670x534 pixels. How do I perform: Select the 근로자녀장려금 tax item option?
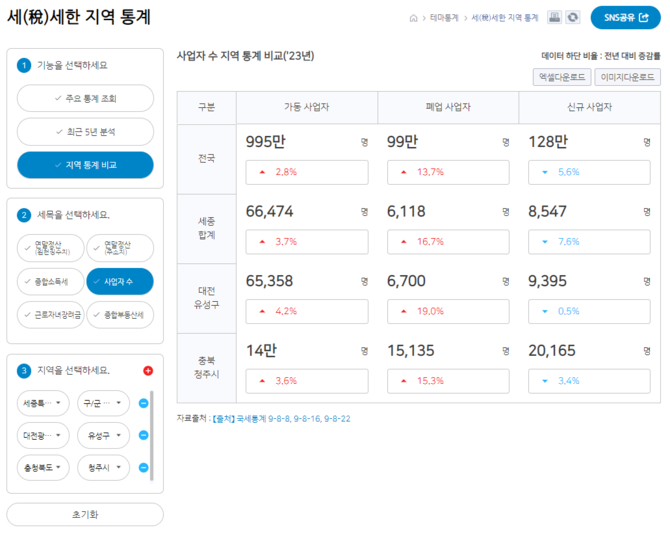click(51, 314)
